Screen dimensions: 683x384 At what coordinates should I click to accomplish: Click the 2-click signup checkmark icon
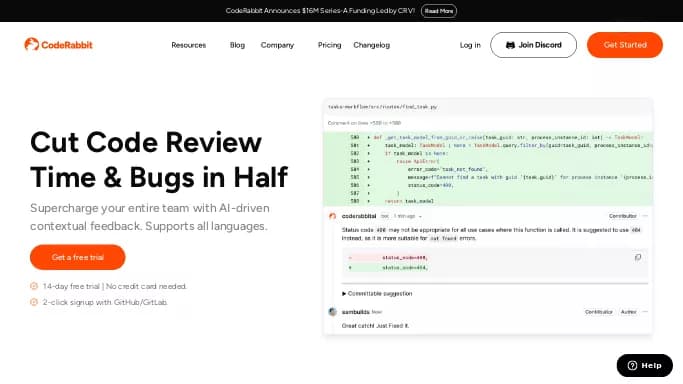pos(34,302)
